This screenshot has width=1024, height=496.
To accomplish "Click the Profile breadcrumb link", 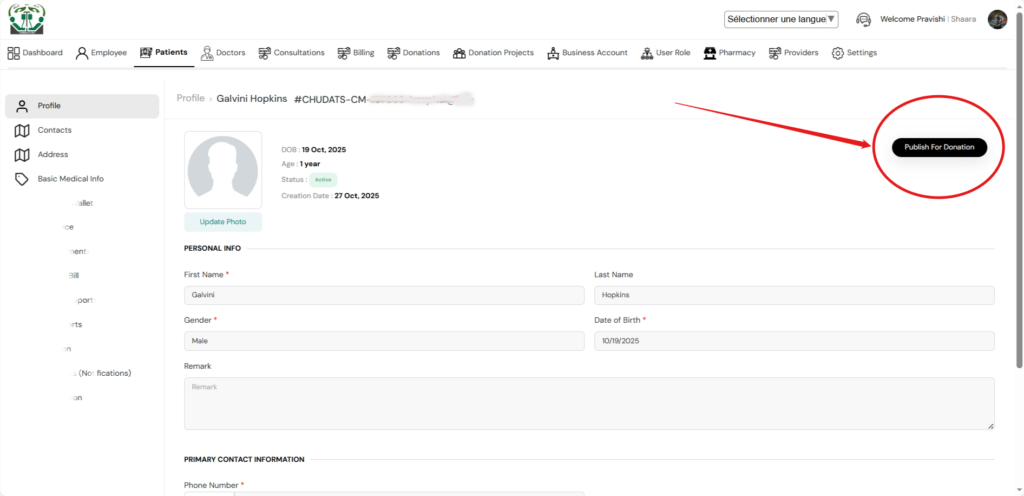I will pyautogui.click(x=190, y=99).
